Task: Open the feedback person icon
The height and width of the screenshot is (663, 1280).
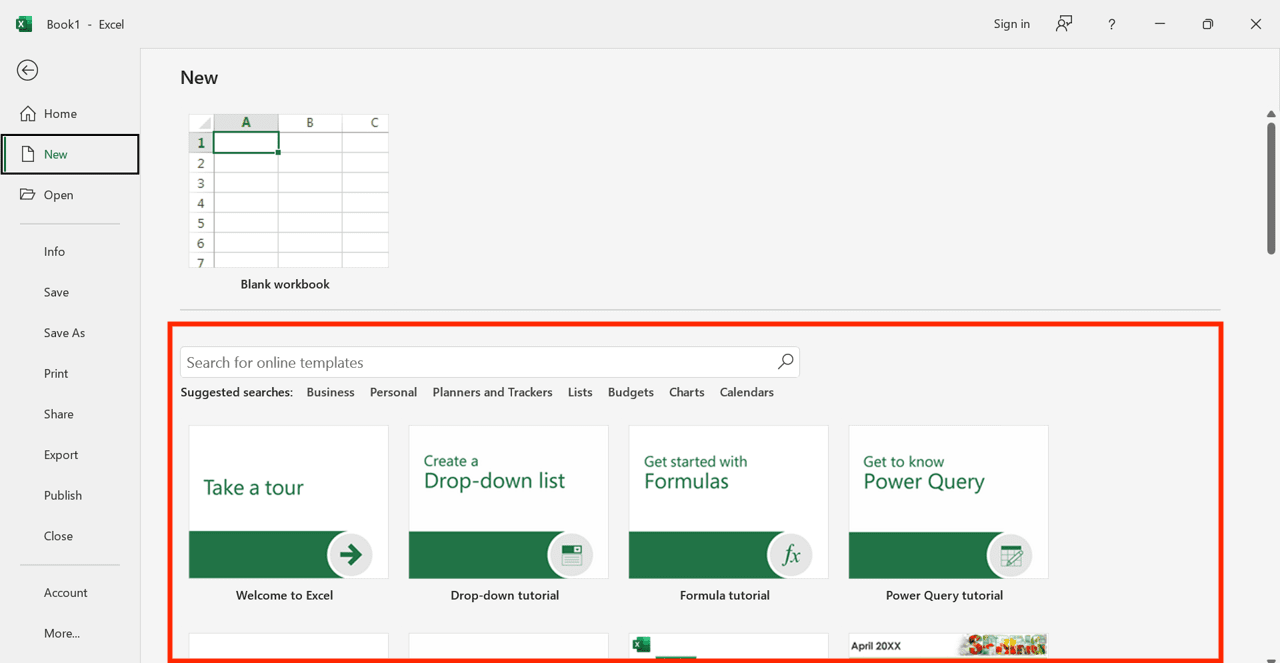Action: click(1064, 24)
